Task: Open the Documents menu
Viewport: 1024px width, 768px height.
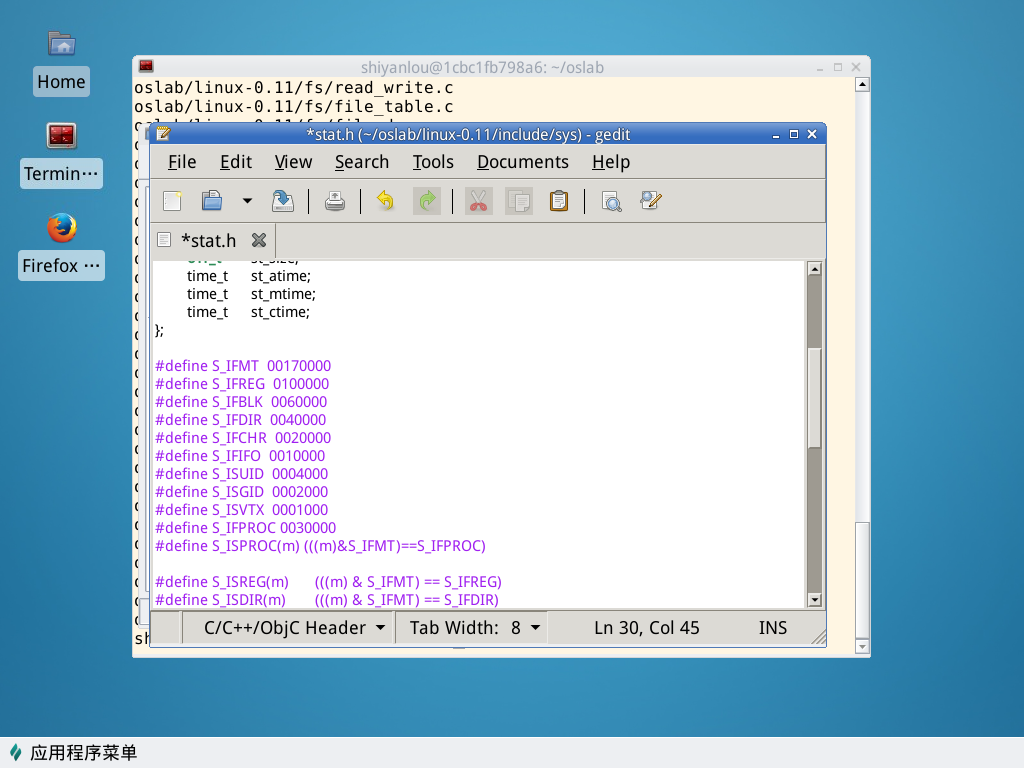Action: [522, 162]
